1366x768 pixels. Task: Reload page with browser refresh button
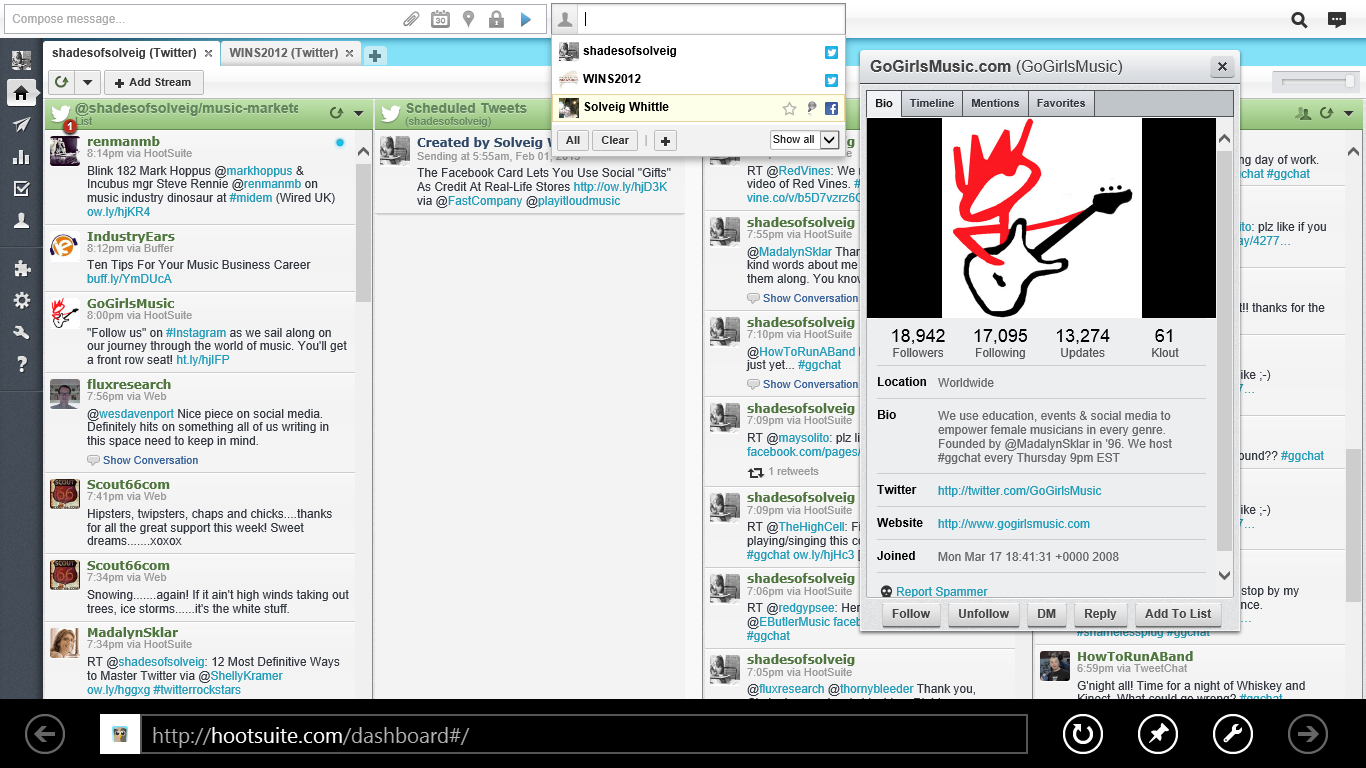click(x=1082, y=735)
